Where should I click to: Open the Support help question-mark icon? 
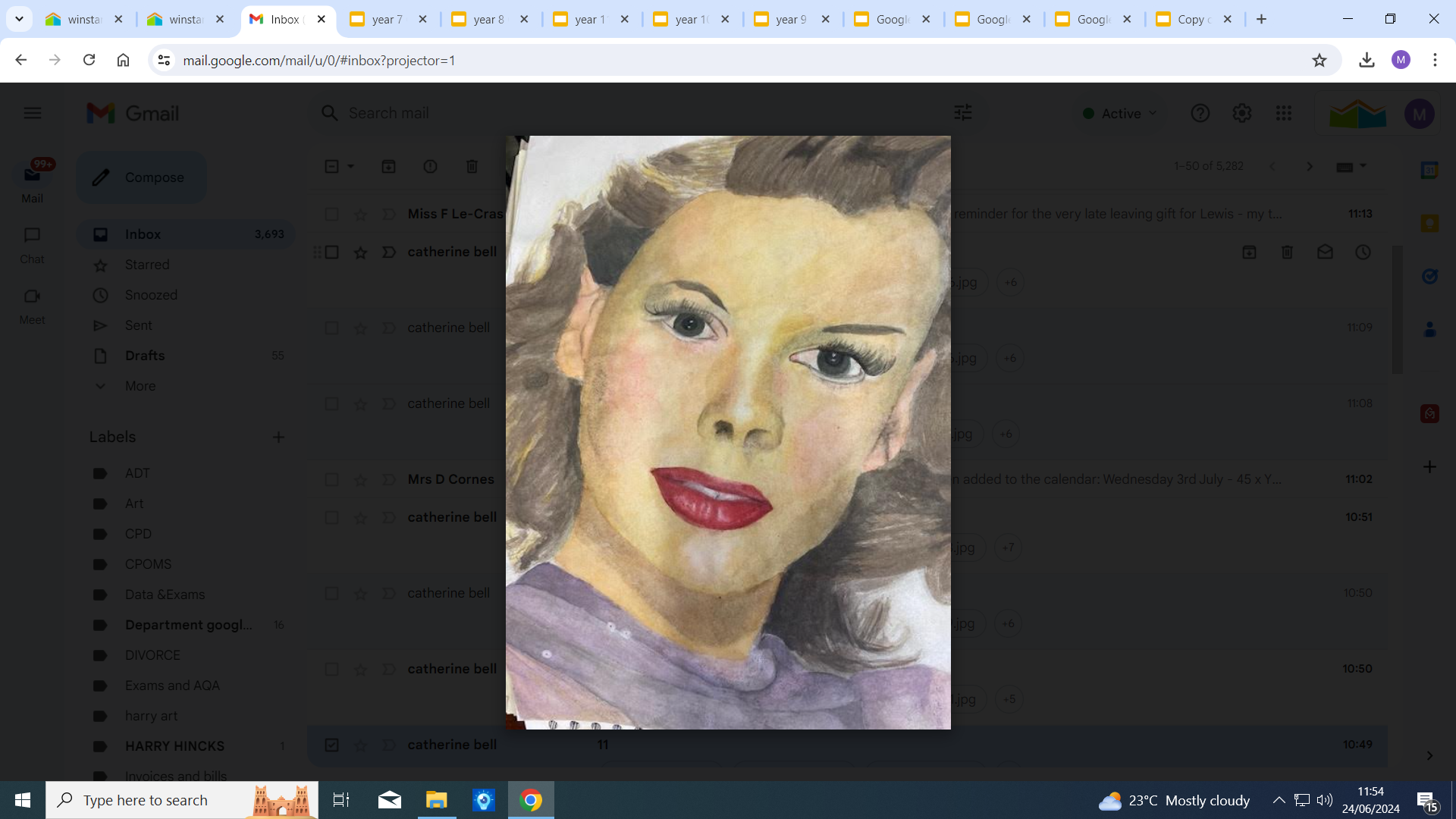[1200, 113]
